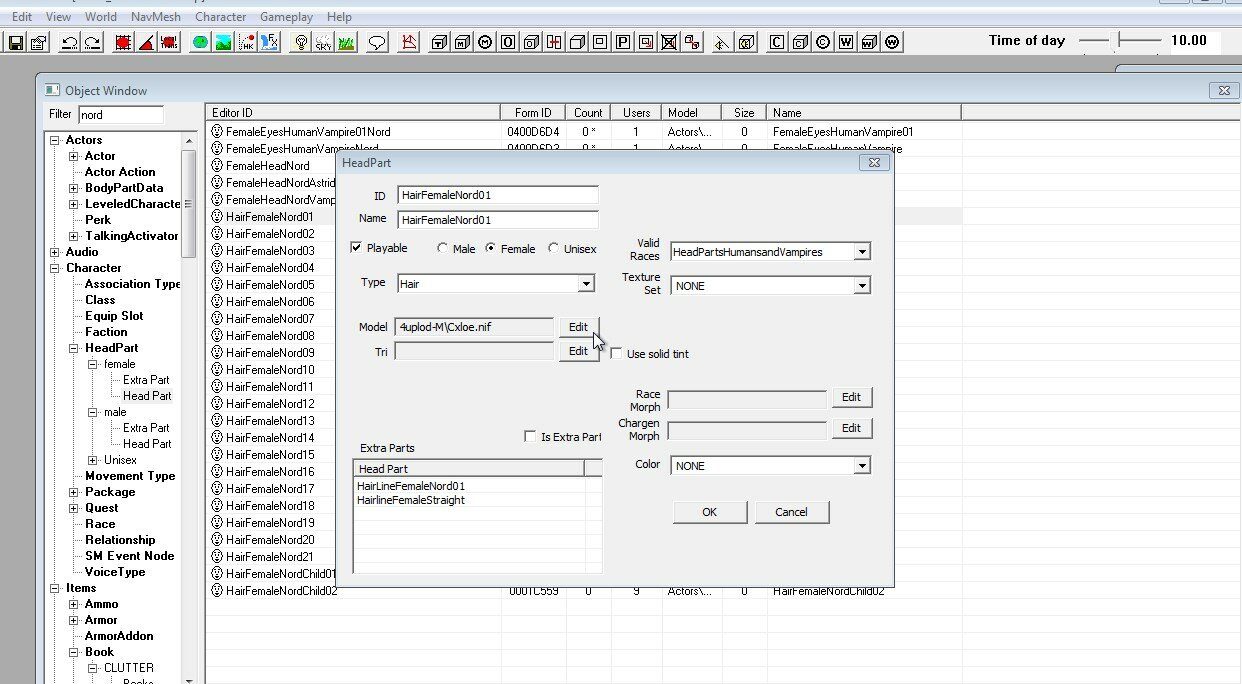Select the Unisex radio button in HeadPart dialog
The height and width of the screenshot is (684, 1242).
point(554,248)
